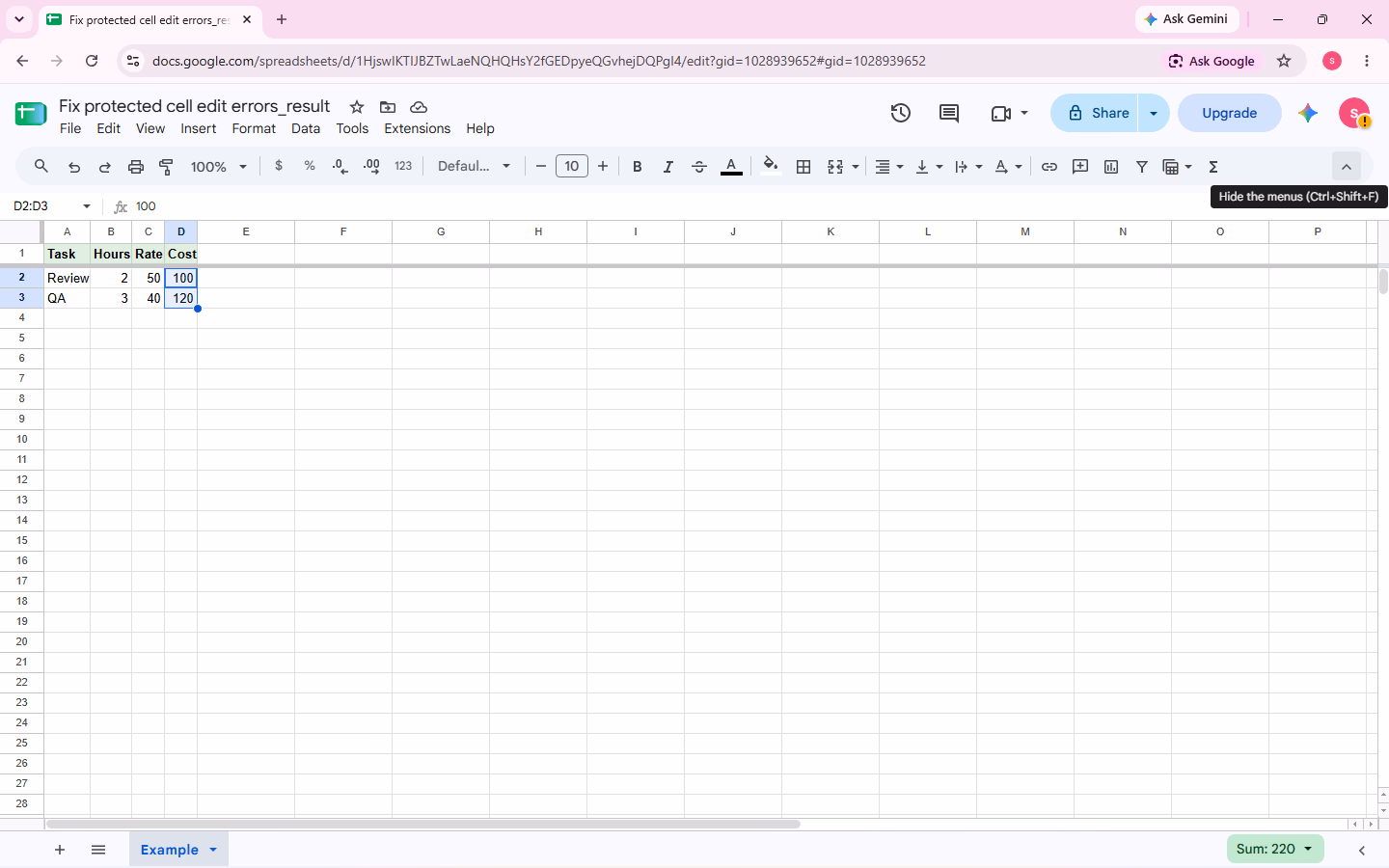Open the zoom 100% dropdown
1389x868 pixels.
(219, 167)
